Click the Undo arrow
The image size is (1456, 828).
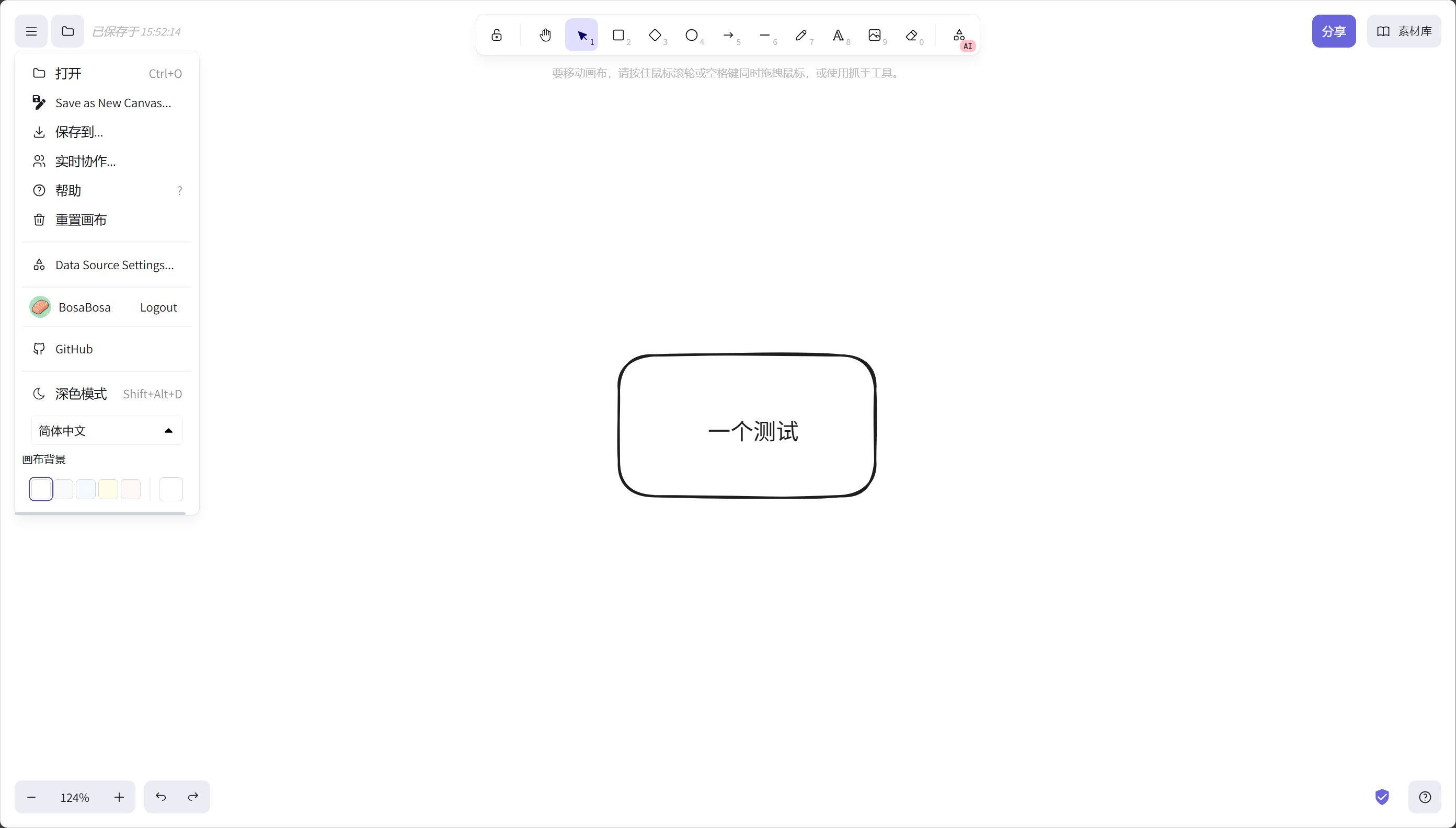(161, 797)
